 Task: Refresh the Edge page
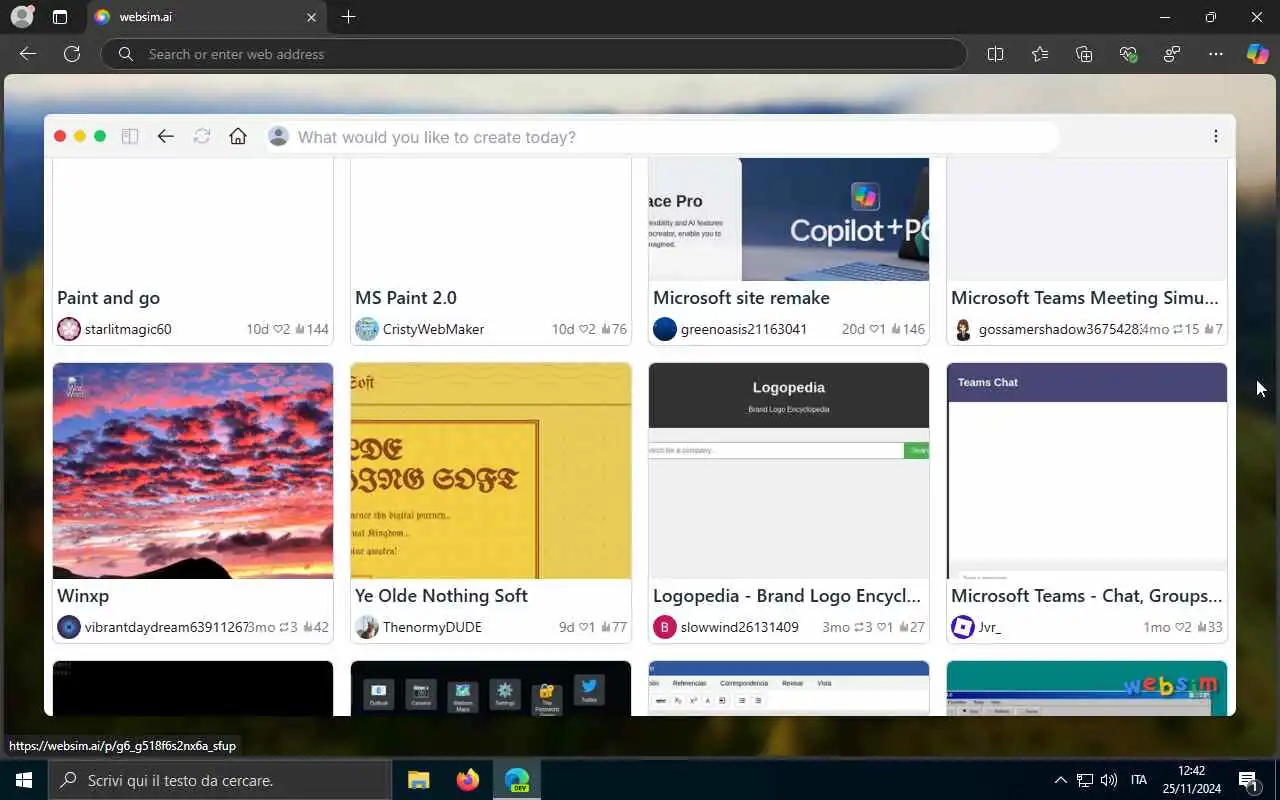click(72, 54)
